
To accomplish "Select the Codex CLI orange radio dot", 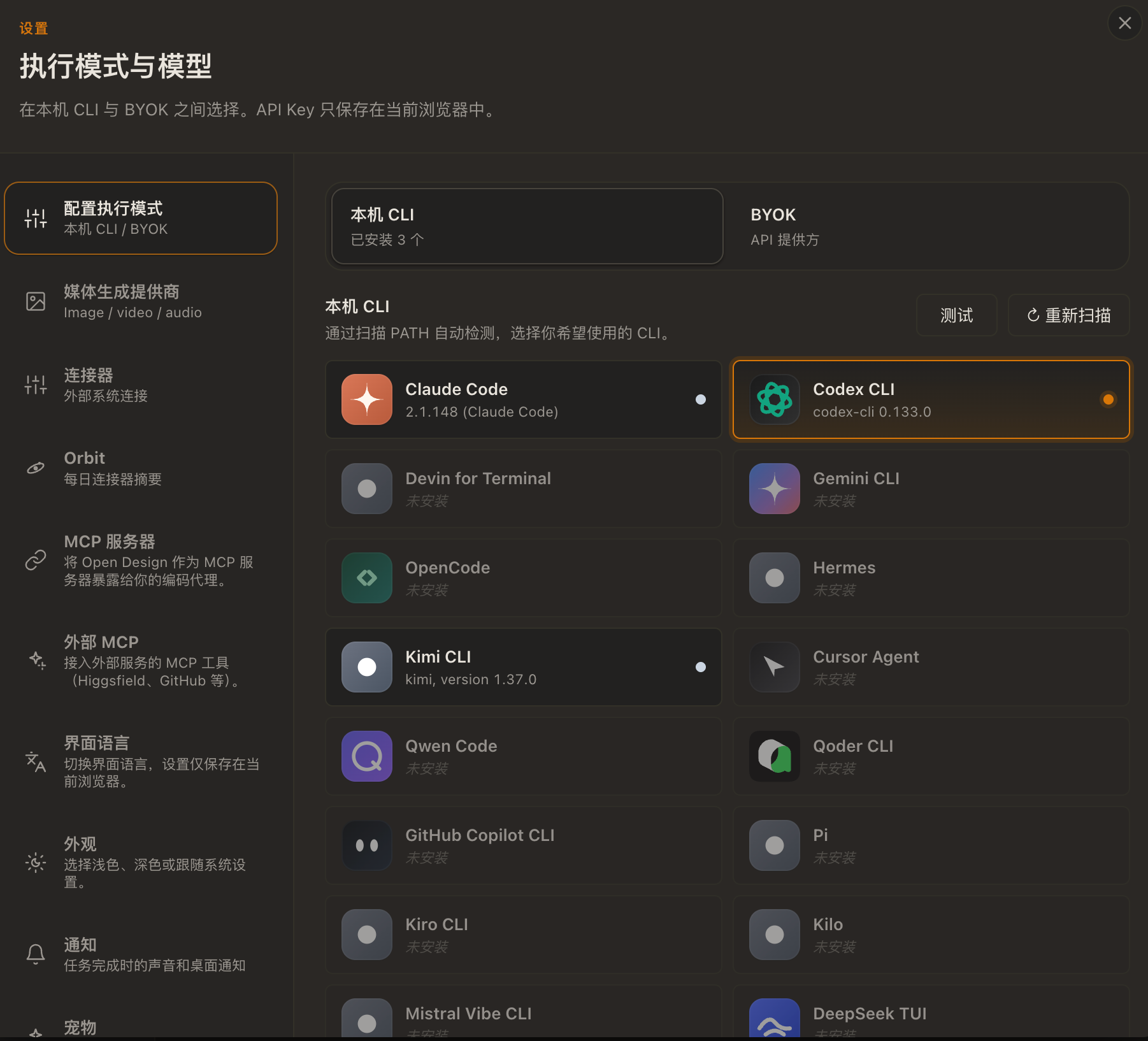I will coord(1109,399).
